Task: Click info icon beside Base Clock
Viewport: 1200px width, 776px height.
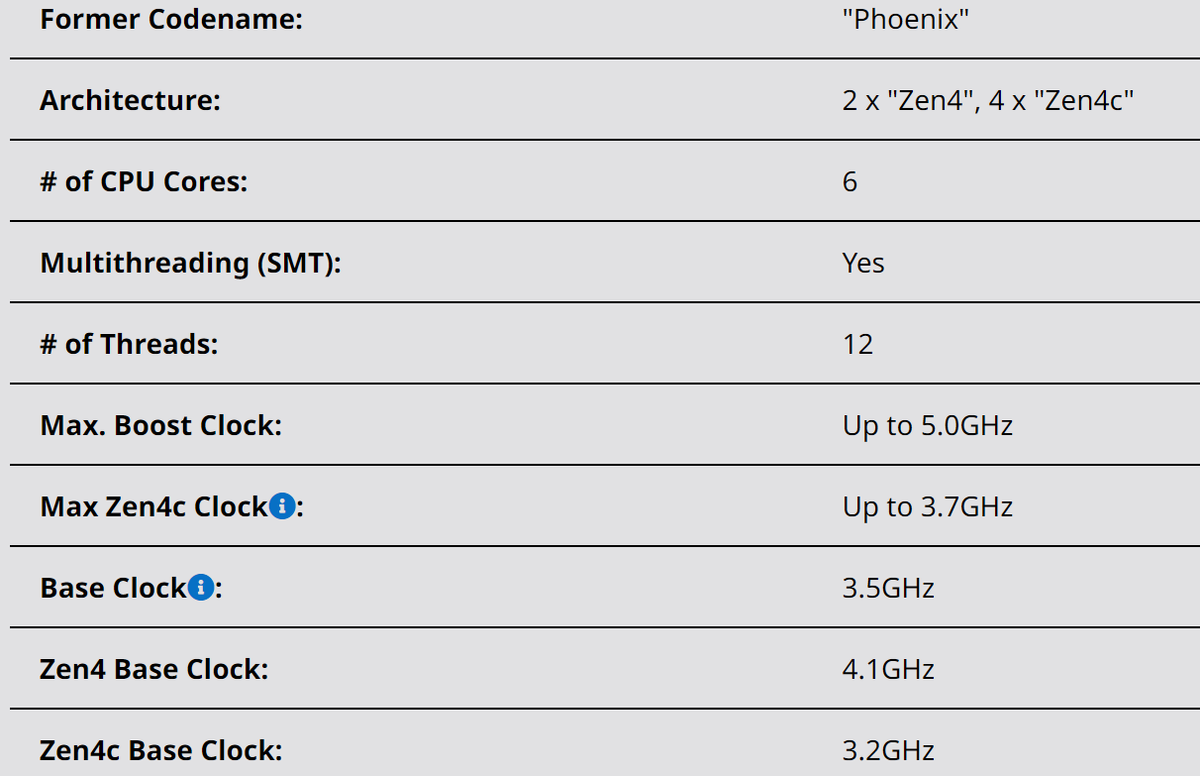Action: [201, 588]
